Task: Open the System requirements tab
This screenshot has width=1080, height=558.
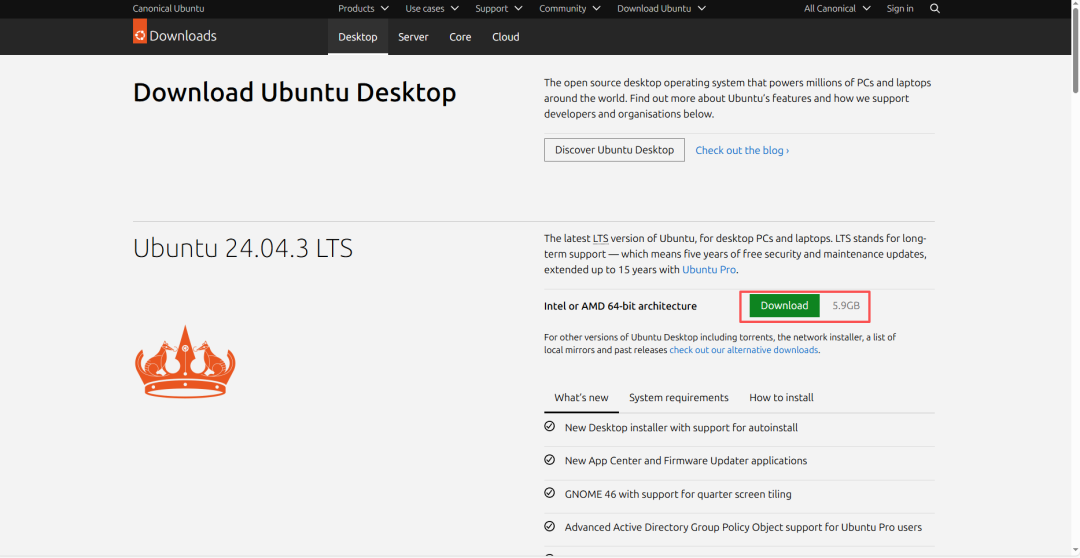Action: click(678, 398)
